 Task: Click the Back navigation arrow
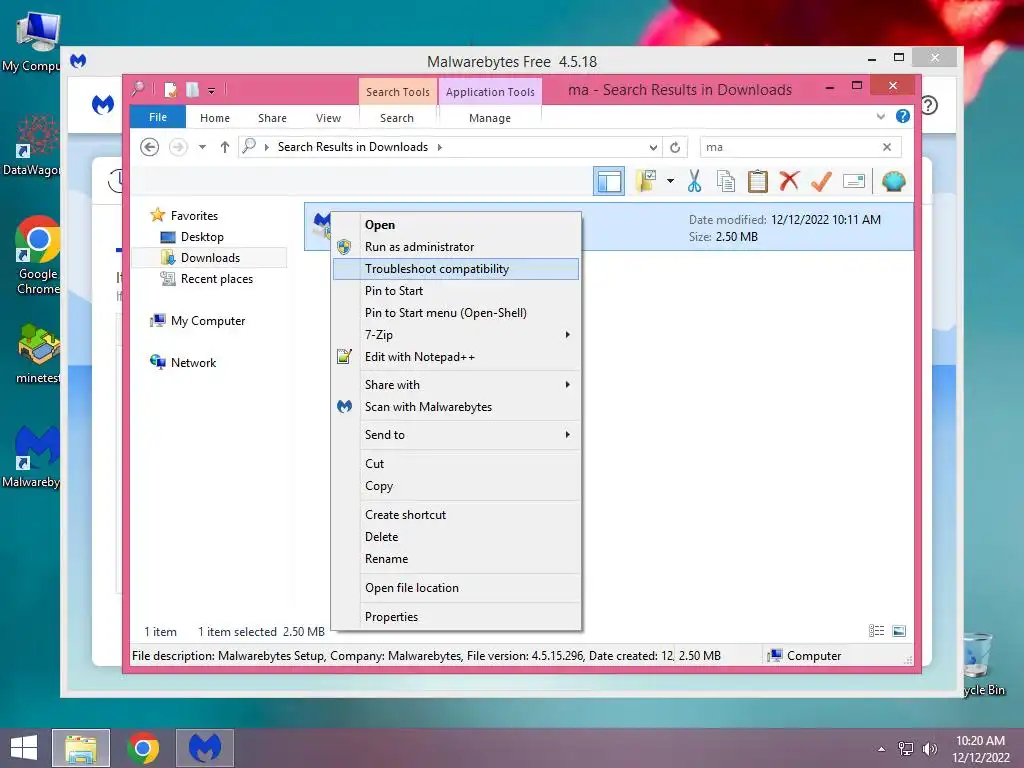[x=150, y=147]
